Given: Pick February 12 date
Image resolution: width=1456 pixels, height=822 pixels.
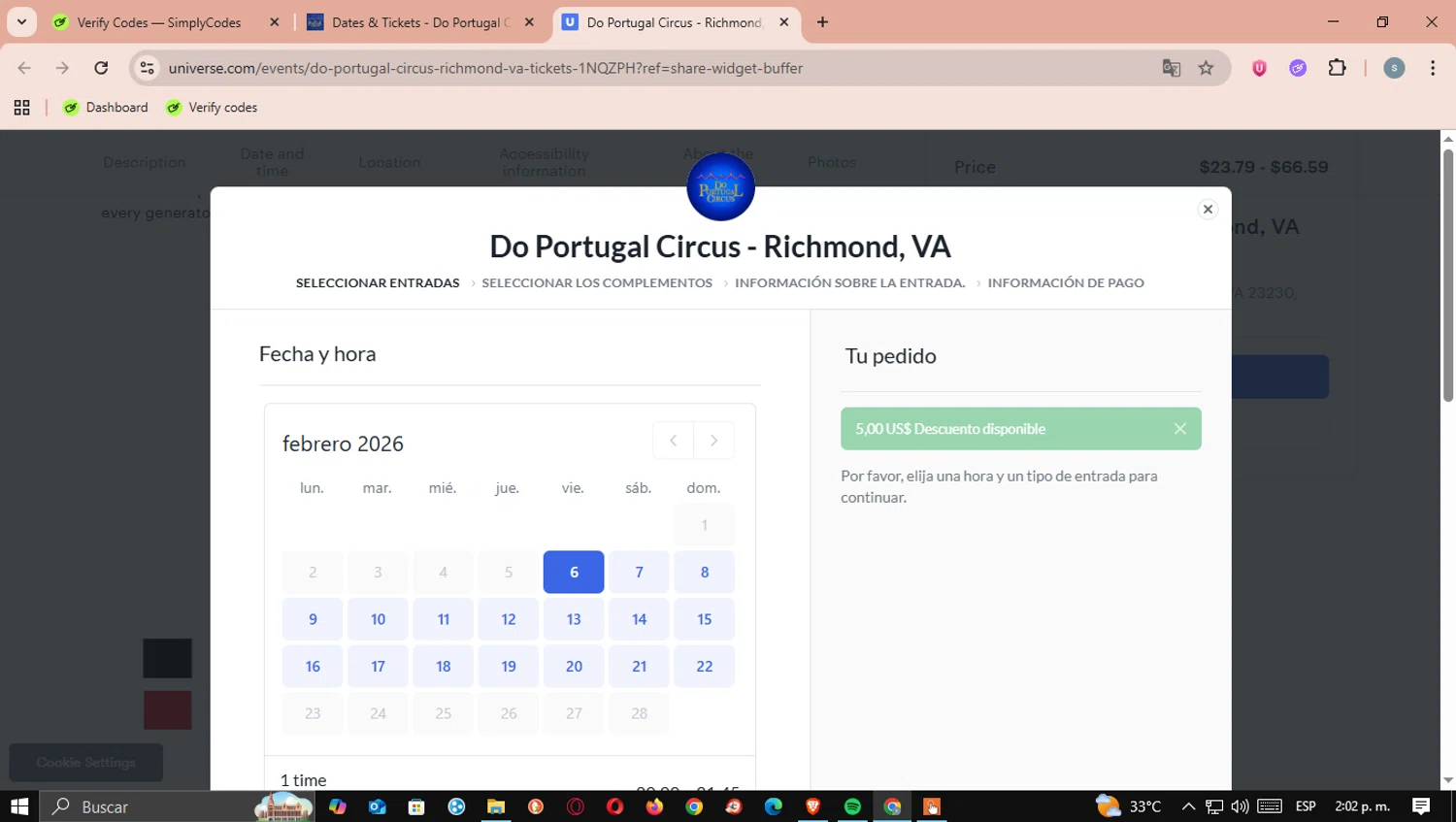Looking at the screenshot, I should [x=509, y=619].
